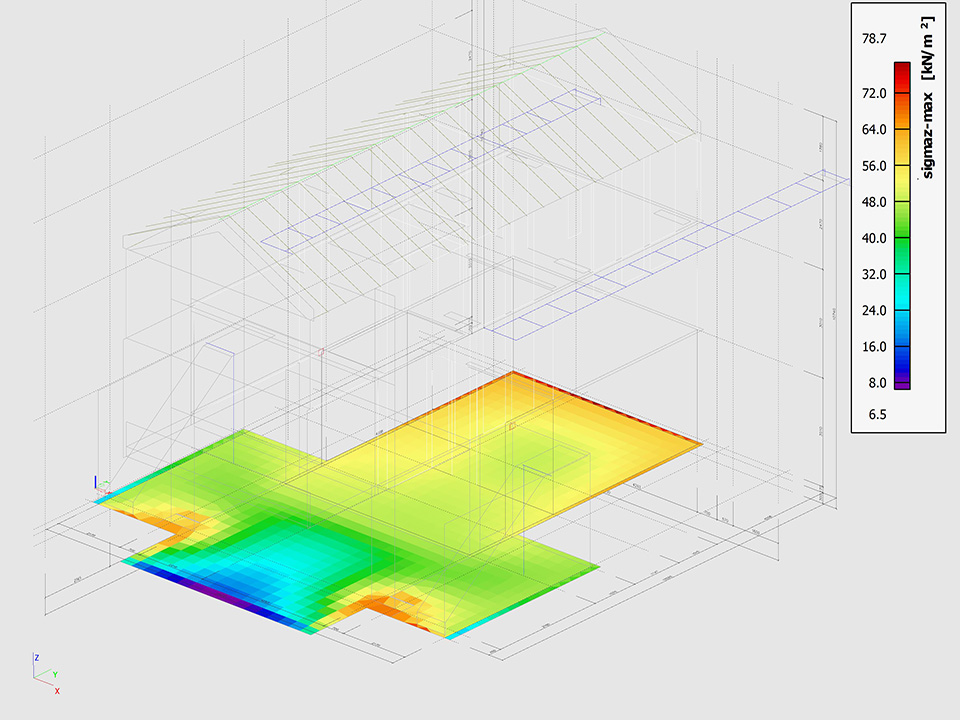The image size is (960, 720).
Task: Click the 40.0 legend value label
Action: coord(874,238)
